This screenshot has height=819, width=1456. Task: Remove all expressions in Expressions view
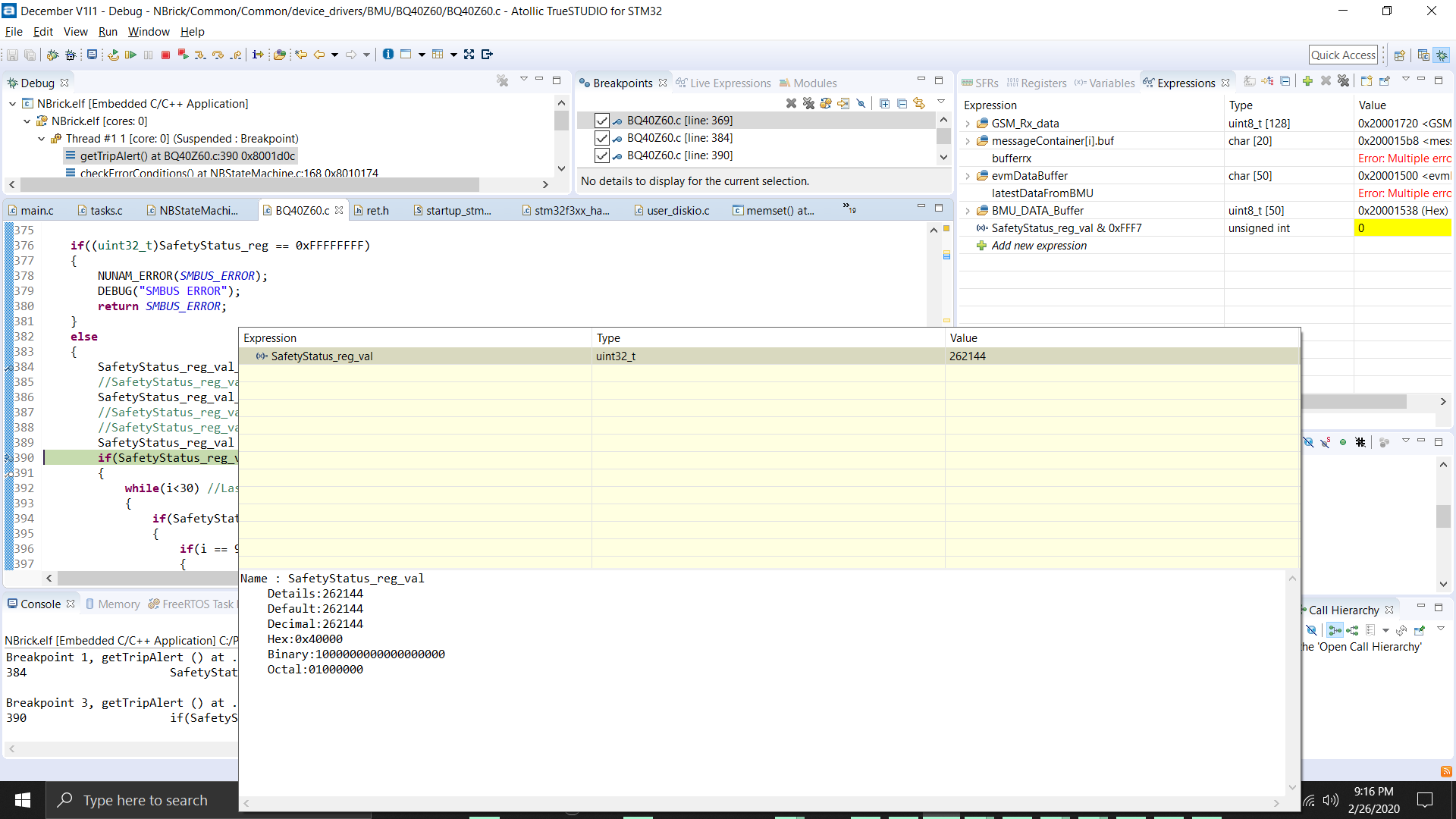click(x=1343, y=80)
